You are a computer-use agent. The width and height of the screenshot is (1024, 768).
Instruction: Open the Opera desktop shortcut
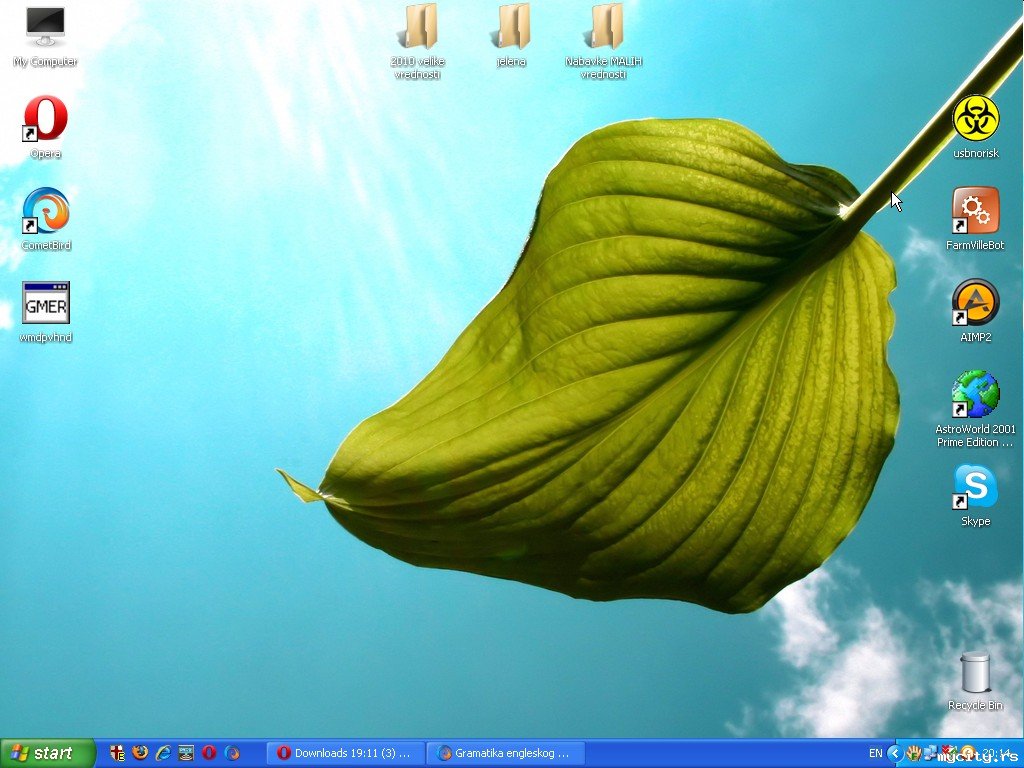(45, 119)
